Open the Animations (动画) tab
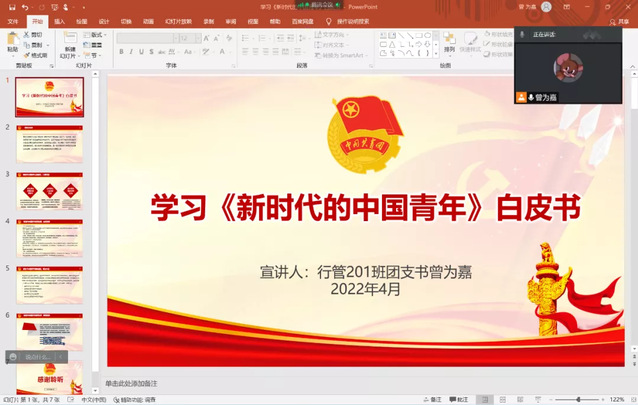 tap(148, 22)
